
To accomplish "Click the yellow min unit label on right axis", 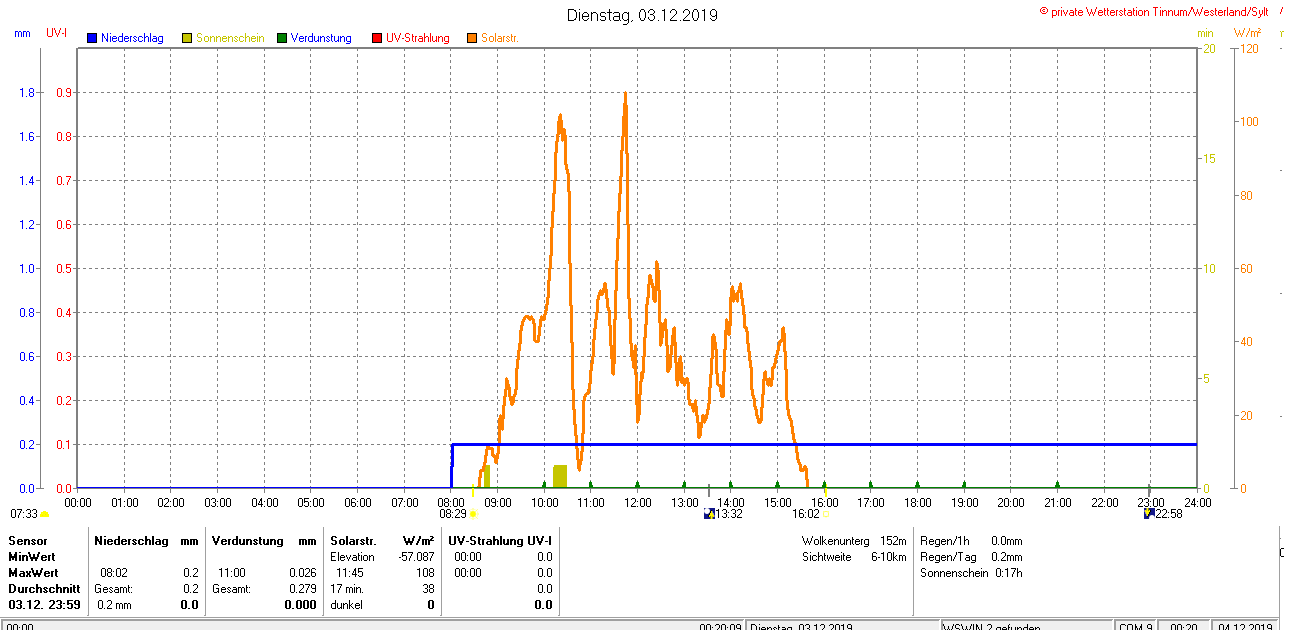I will [1205, 33].
